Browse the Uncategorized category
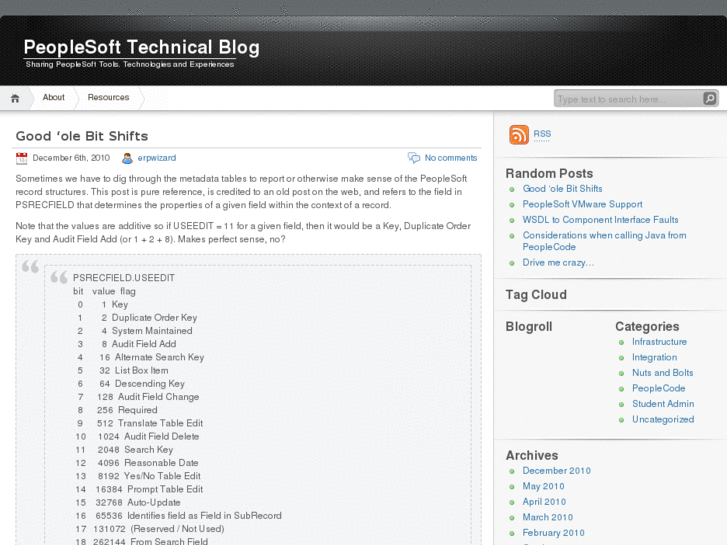727x545 pixels. point(663,419)
